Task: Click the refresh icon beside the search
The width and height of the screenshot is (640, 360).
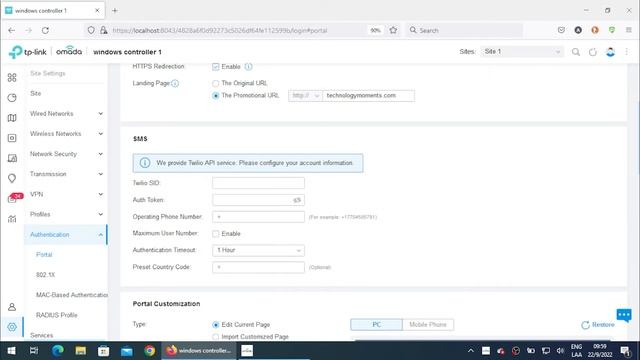Action: (x=593, y=52)
